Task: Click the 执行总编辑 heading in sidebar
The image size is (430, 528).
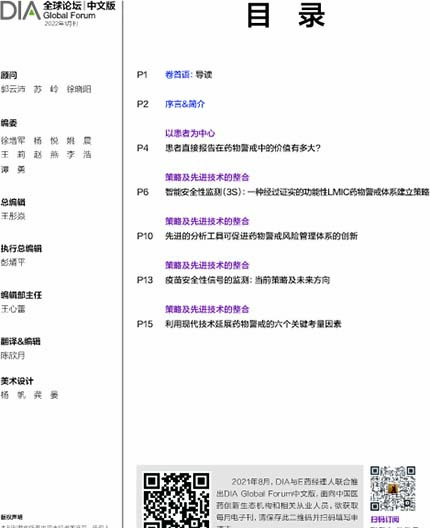Action: (x=21, y=249)
